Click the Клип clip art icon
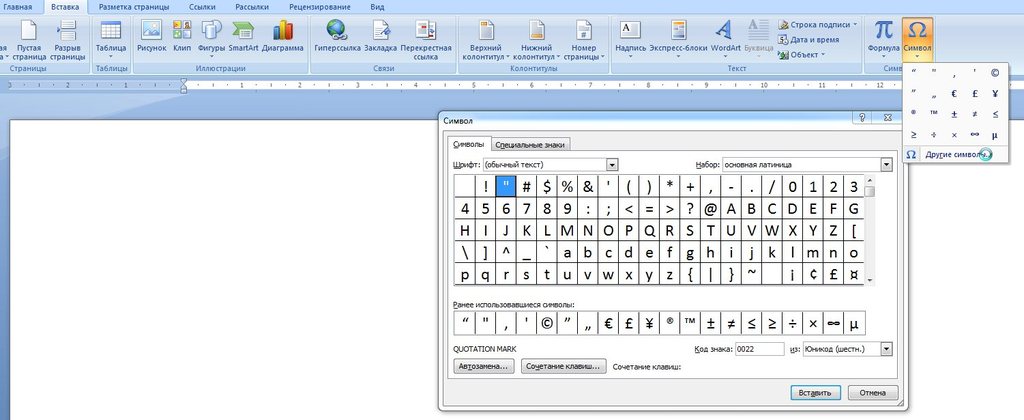 182,31
